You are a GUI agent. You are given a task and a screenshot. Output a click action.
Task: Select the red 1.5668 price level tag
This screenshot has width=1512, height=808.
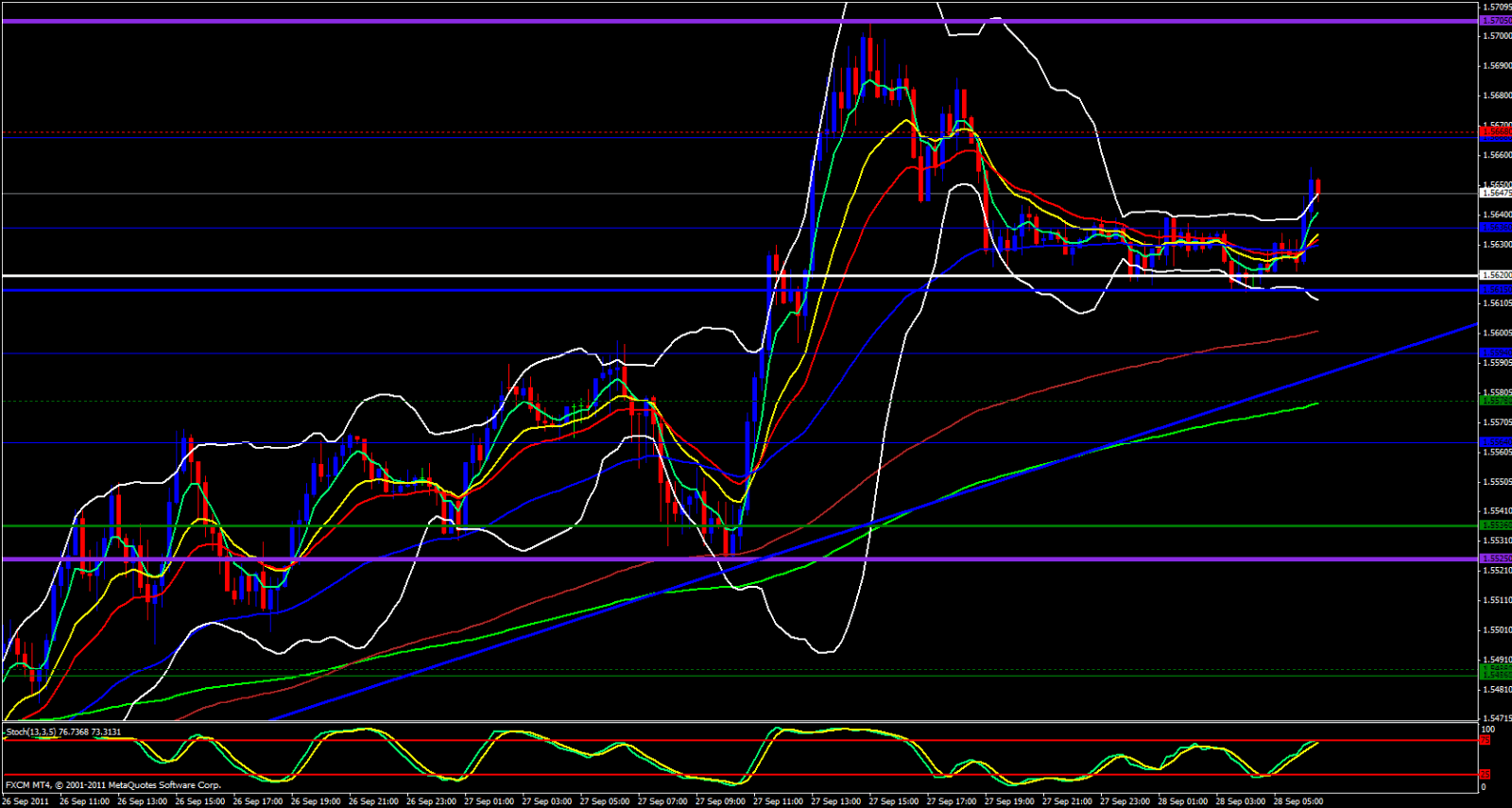coord(1494,133)
